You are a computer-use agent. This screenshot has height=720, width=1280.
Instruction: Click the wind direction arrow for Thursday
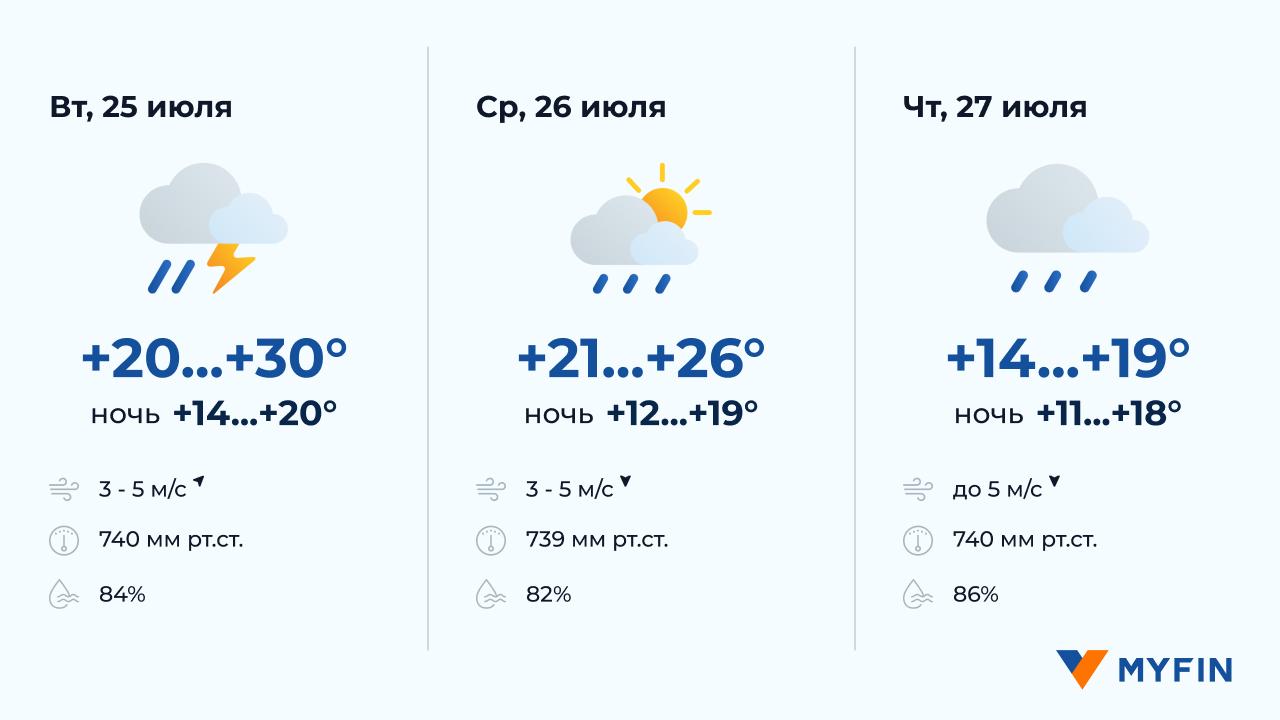(x=1054, y=482)
